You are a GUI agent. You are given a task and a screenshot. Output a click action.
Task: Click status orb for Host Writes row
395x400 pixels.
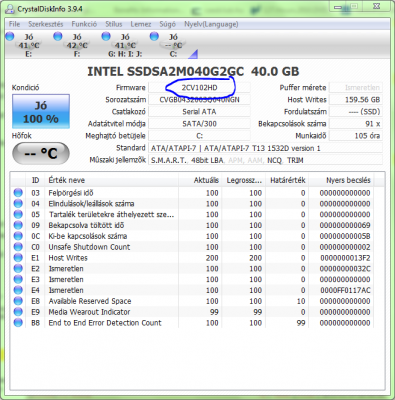pos(18,258)
